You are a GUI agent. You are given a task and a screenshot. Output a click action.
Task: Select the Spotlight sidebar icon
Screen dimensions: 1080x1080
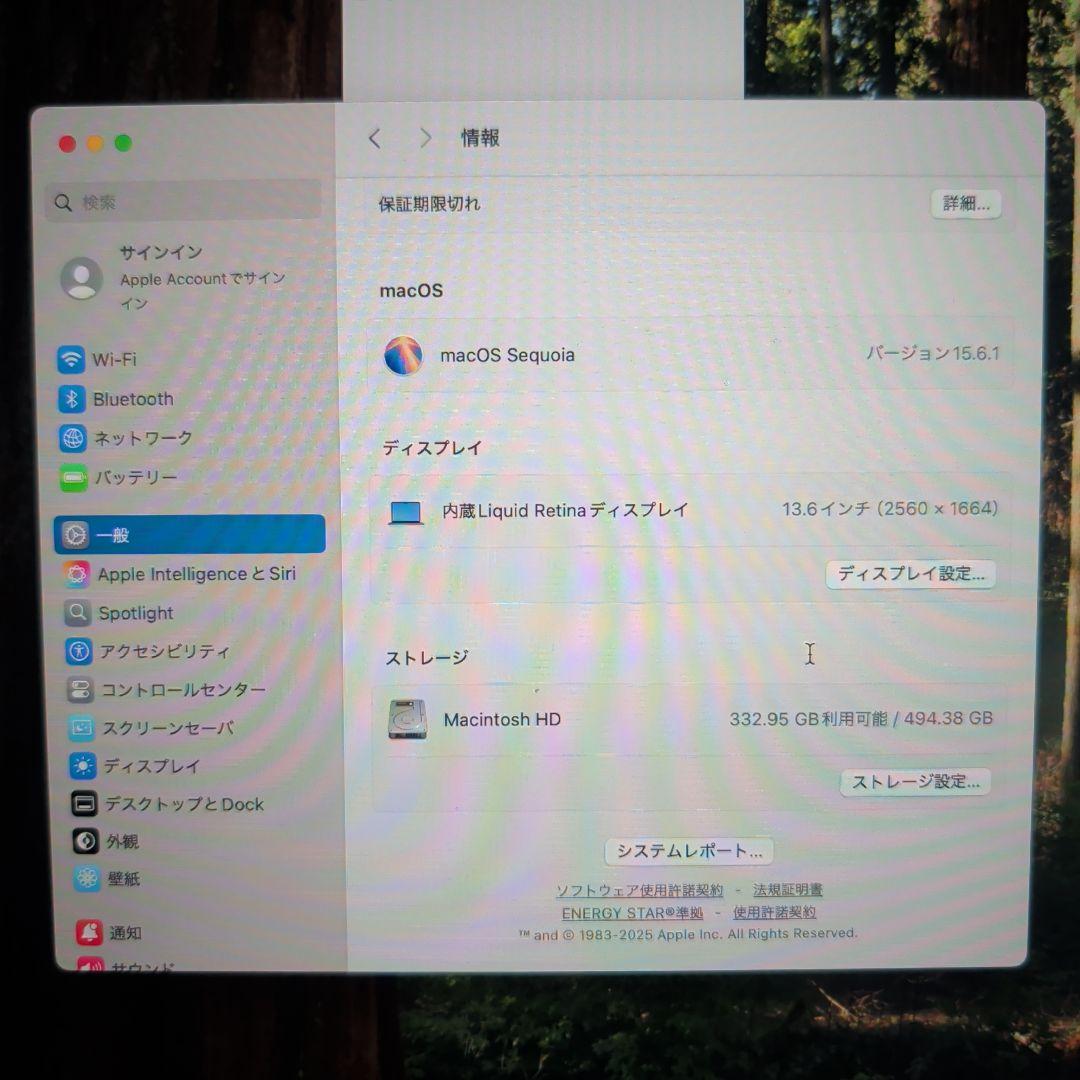coord(135,613)
